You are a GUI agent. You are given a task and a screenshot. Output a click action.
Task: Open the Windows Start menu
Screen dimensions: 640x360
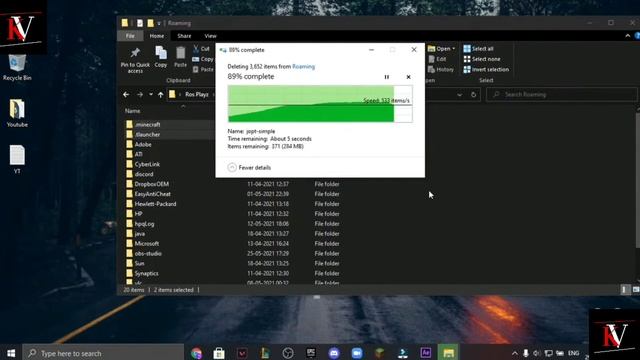(11, 353)
